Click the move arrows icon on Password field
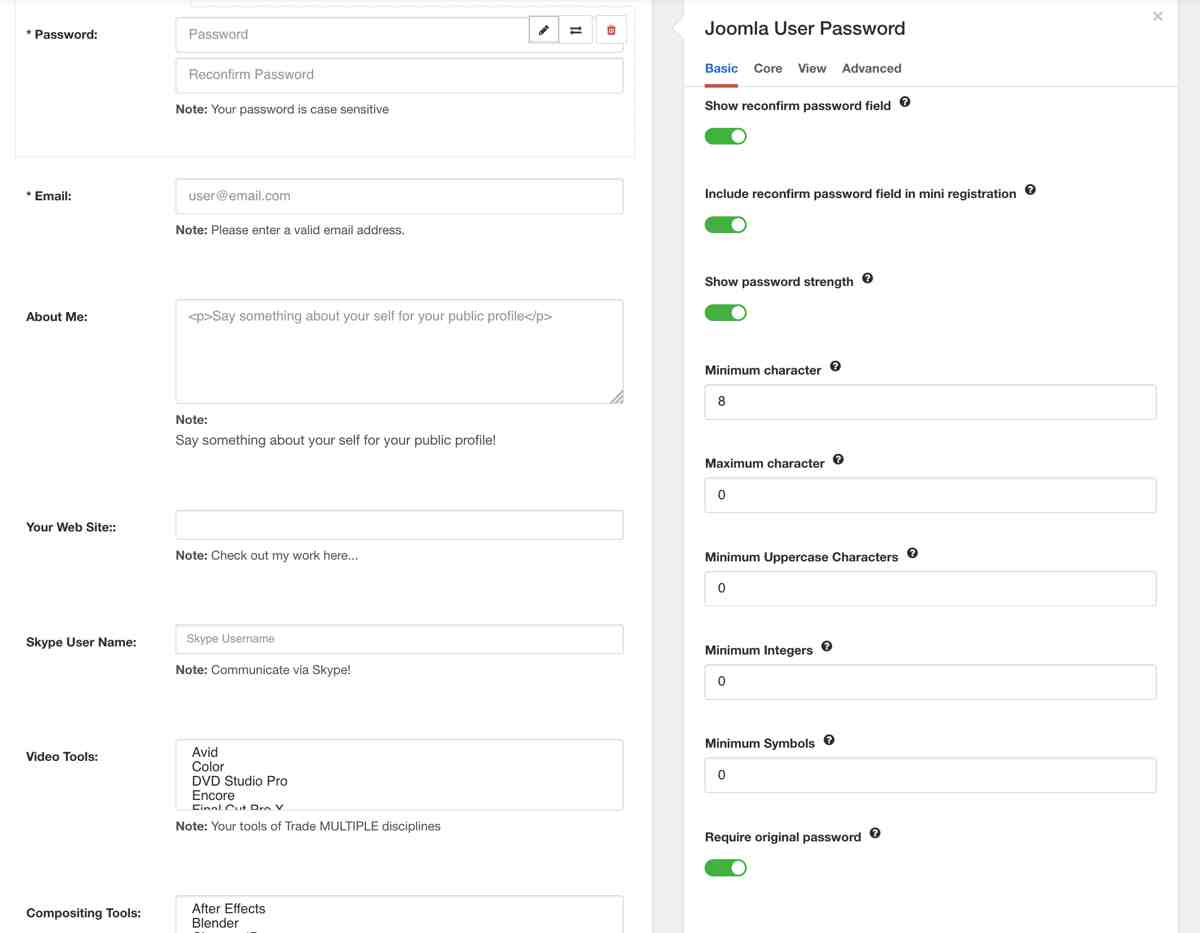The image size is (1200, 933). click(576, 30)
